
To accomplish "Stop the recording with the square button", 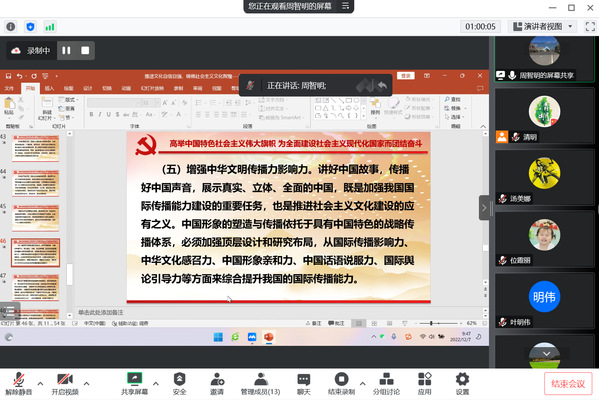I will 85,50.
